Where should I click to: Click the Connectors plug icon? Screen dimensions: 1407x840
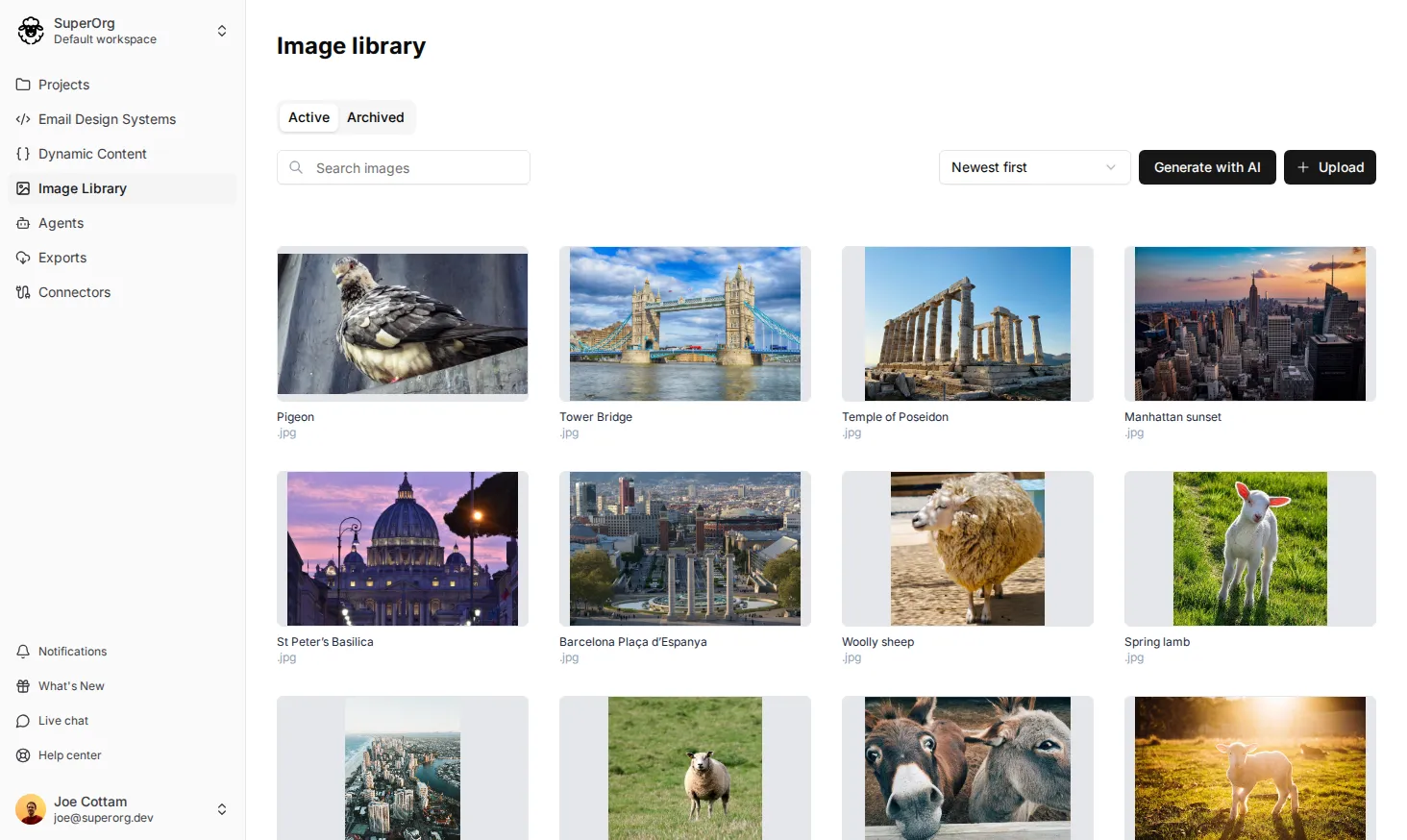click(23, 292)
